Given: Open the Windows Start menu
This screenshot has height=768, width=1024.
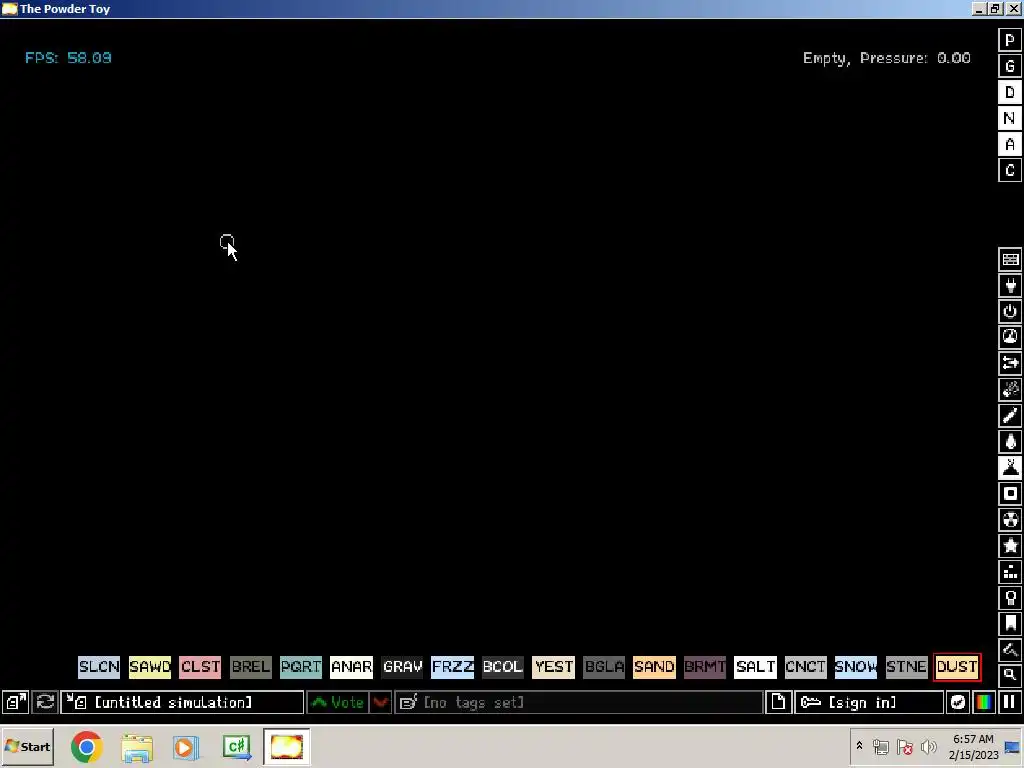Looking at the screenshot, I should click(x=27, y=746).
